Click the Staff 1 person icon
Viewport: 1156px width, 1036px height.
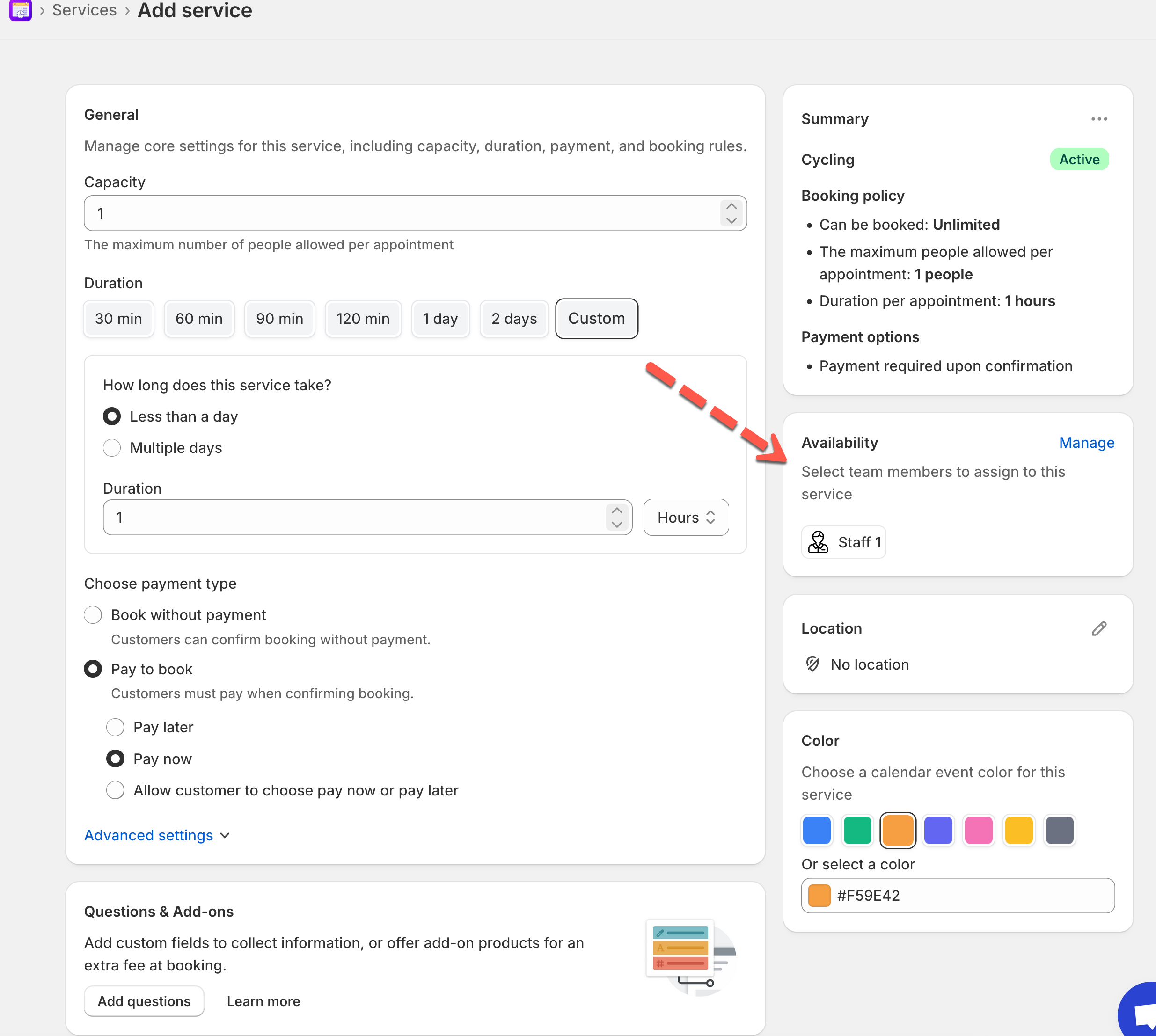point(818,542)
